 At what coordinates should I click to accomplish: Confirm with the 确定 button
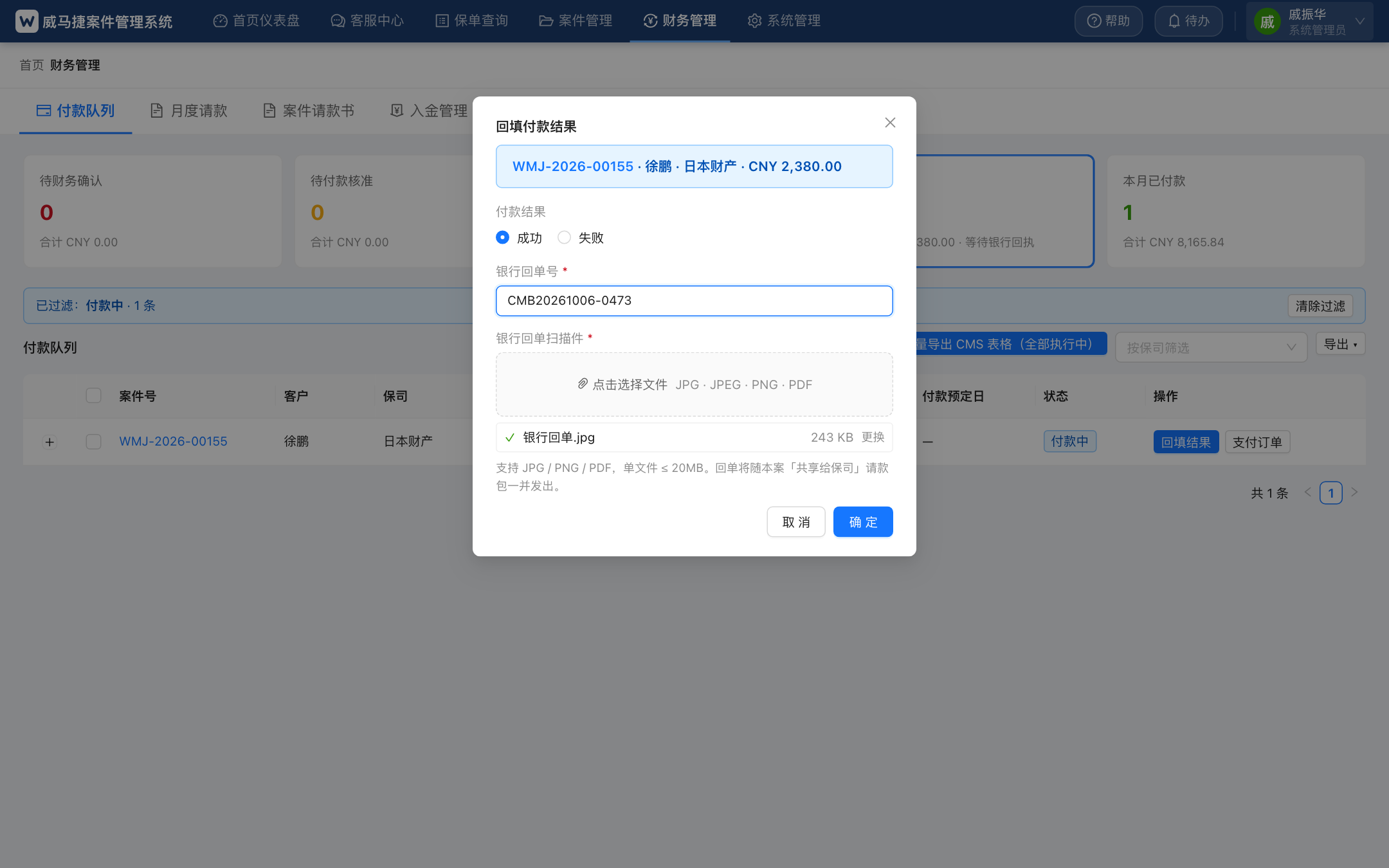tap(862, 522)
